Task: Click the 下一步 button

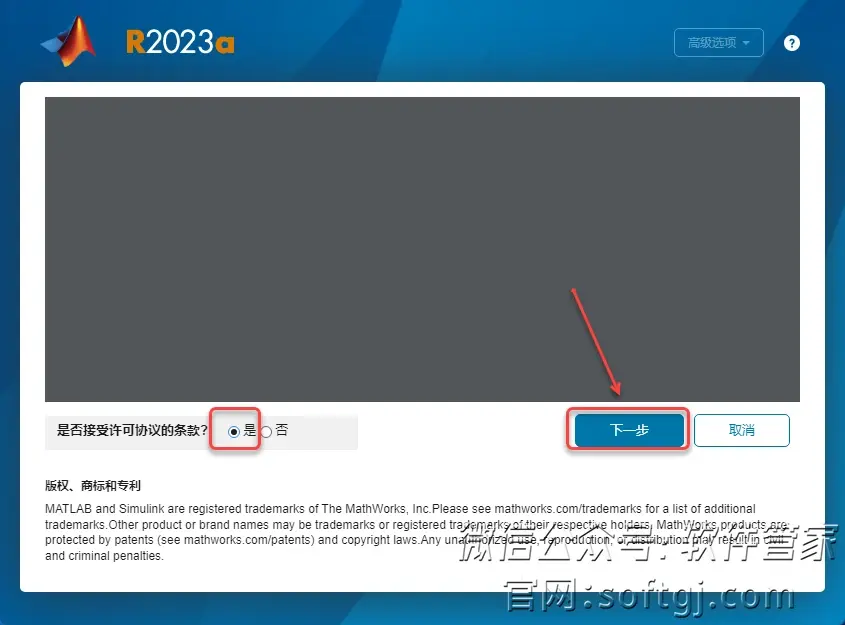Action: [629, 430]
